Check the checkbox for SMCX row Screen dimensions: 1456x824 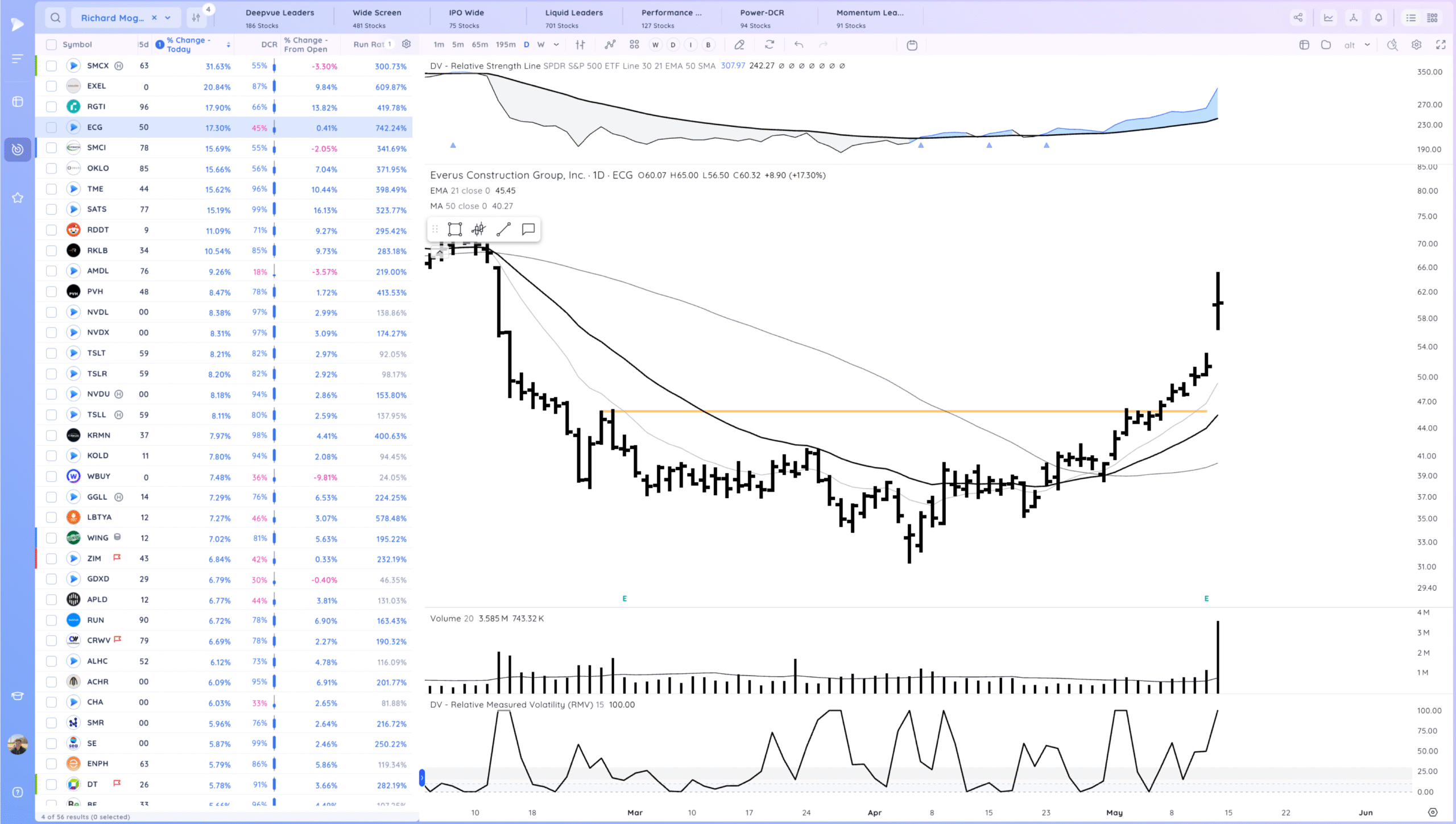[51, 66]
